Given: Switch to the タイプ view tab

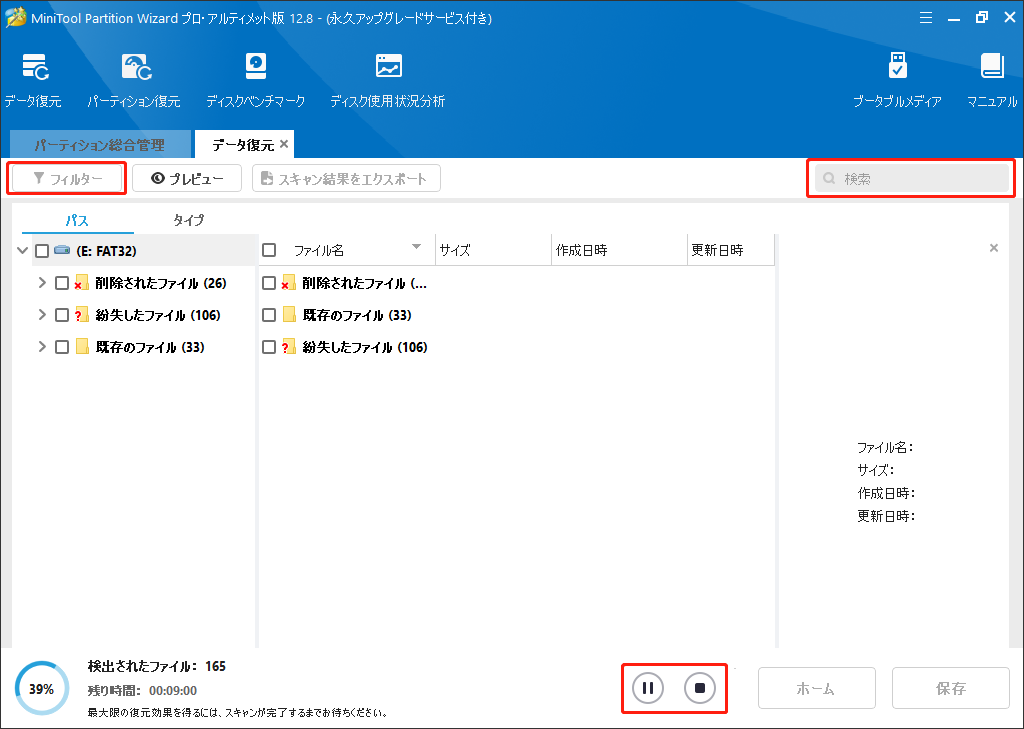Looking at the screenshot, I should tap(189, 221).
